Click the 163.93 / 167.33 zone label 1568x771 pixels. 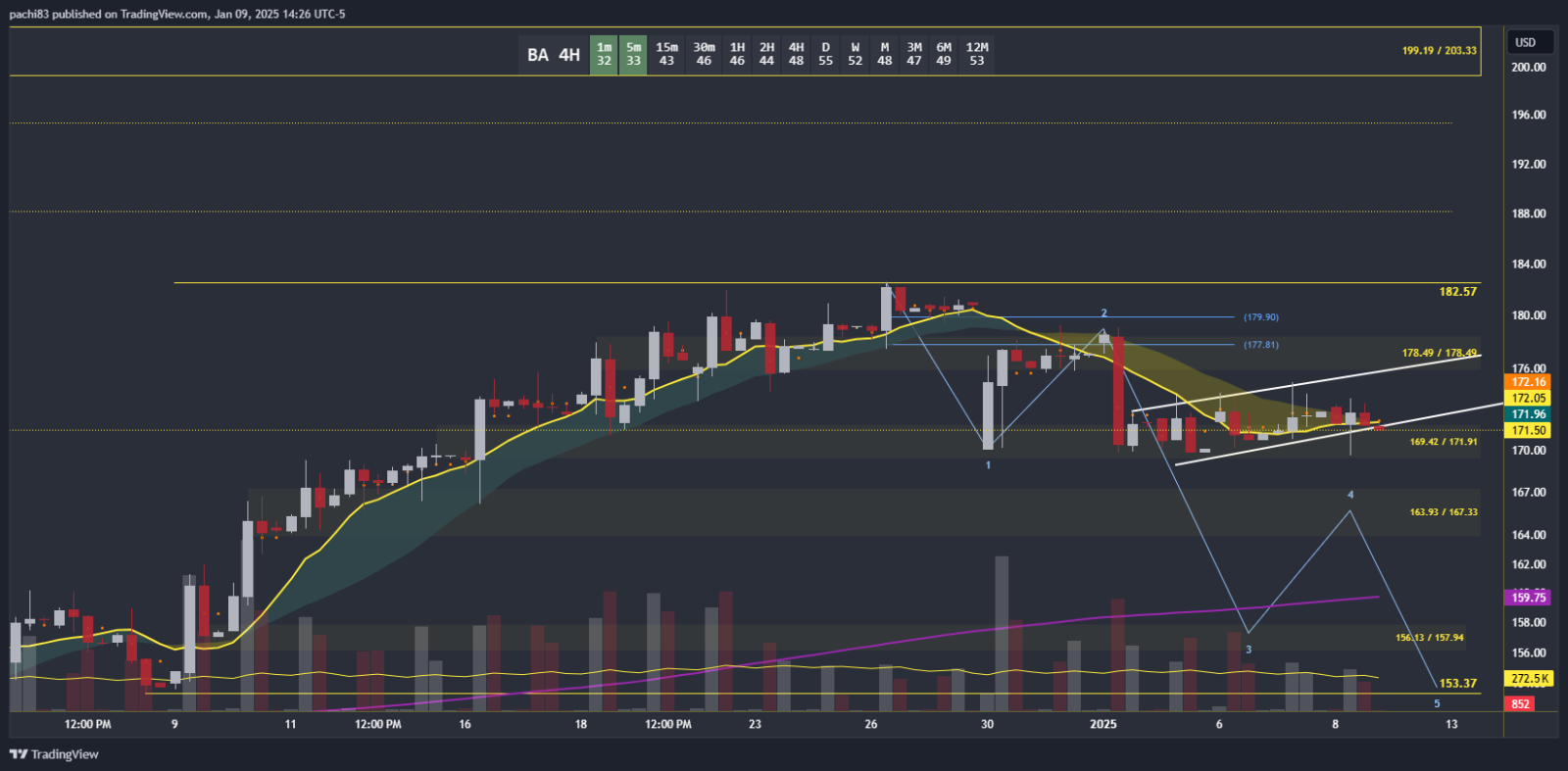coord(1444,512)
